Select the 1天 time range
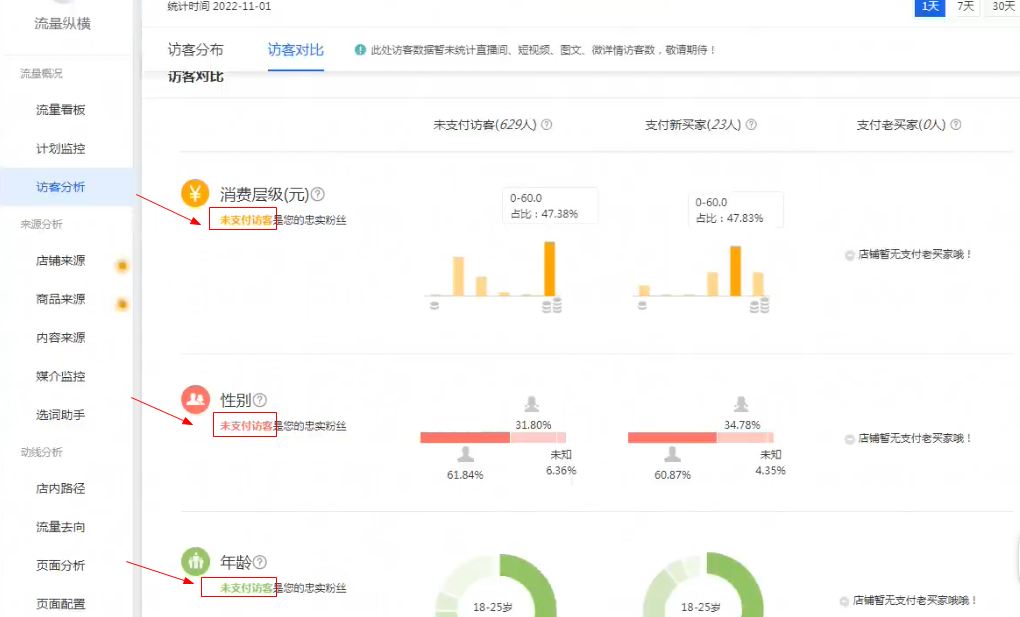 click(930, 7)
